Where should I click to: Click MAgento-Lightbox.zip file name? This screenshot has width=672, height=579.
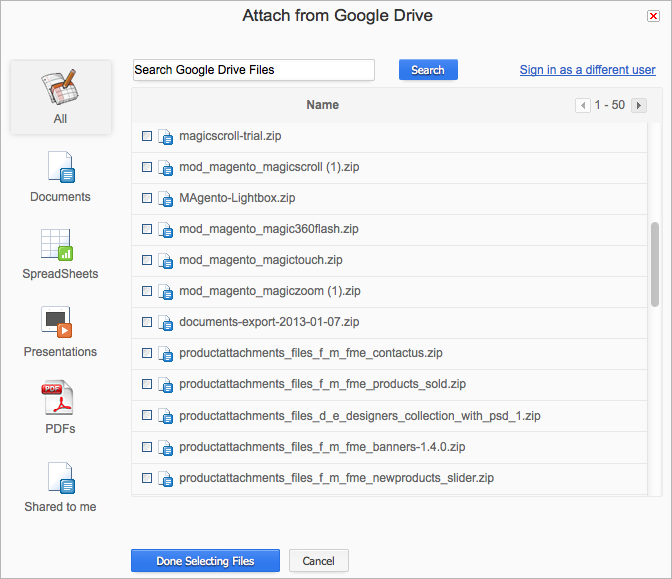pyautogui.click(x=237, y=198)
